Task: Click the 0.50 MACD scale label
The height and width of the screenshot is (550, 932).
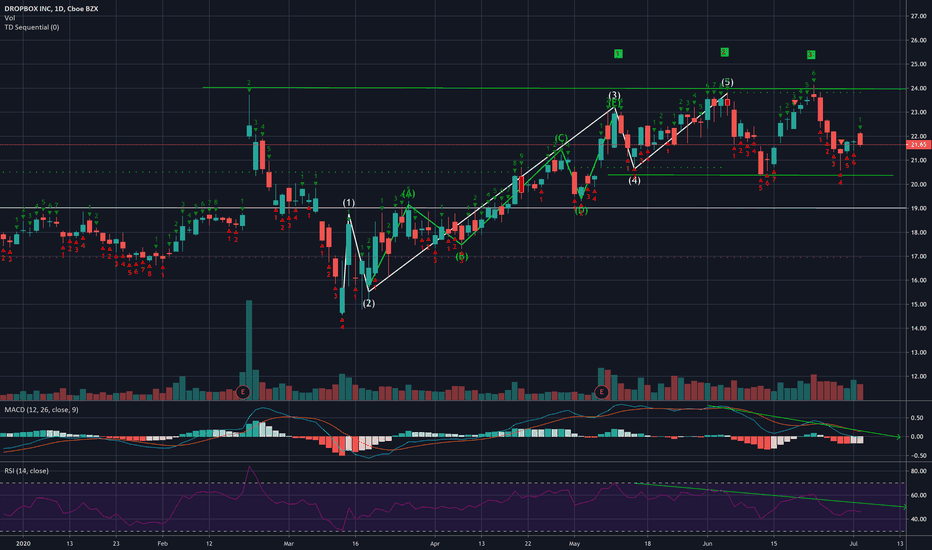Action: [917, 418]
